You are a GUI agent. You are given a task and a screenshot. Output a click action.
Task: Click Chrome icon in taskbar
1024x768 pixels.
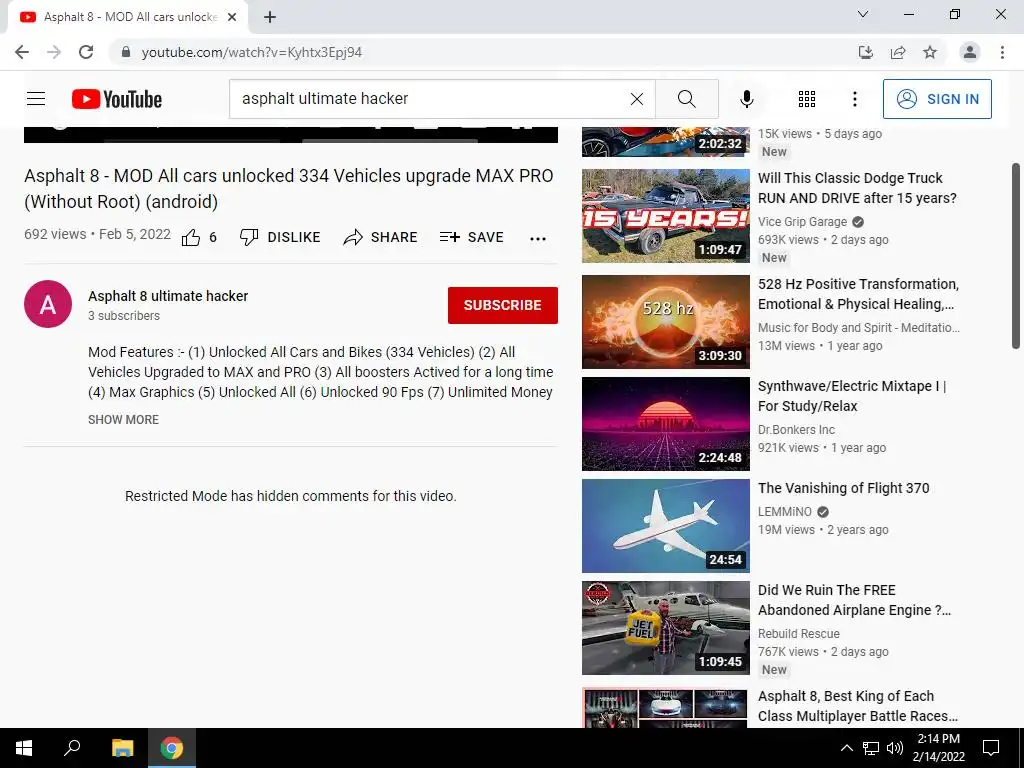[172, 748]
